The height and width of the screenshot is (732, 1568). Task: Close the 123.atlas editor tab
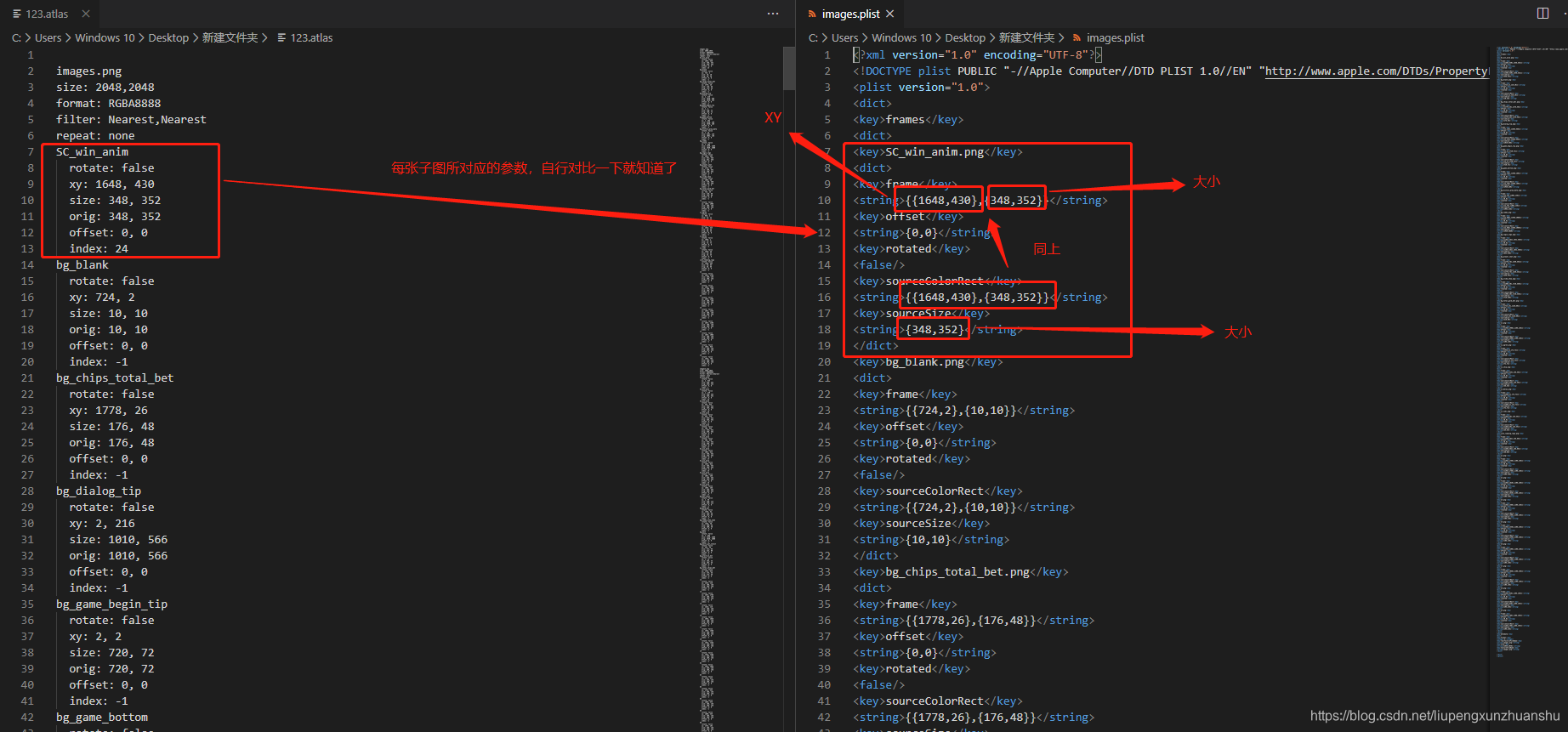coord(86,14)
